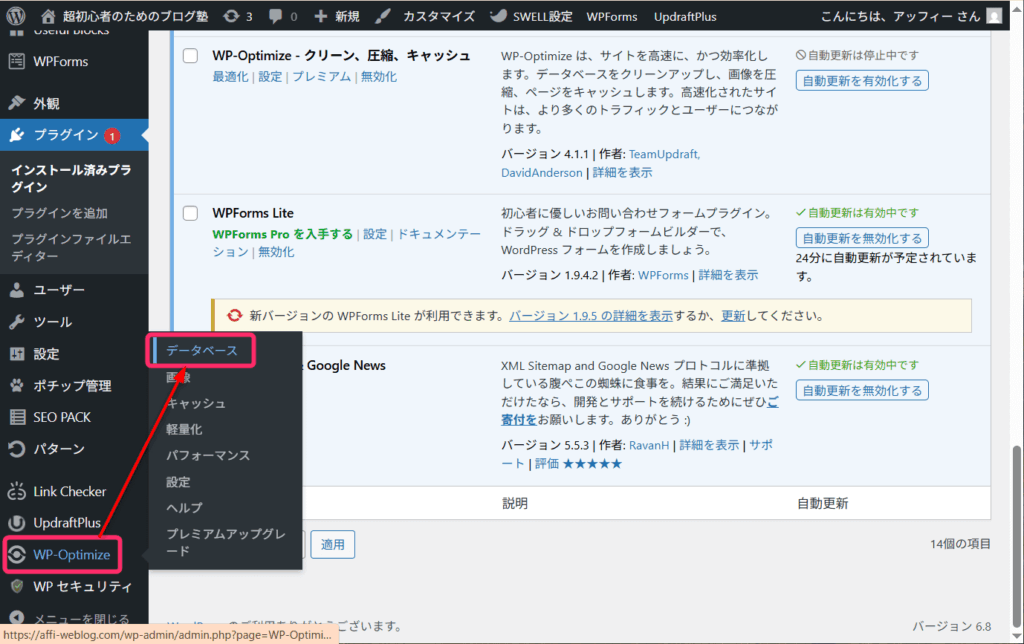Image resolution: width=1024 pixels, height=644 pixels.
Task: Click 設定 link under WP-Optimize
Action: point(270,76)
